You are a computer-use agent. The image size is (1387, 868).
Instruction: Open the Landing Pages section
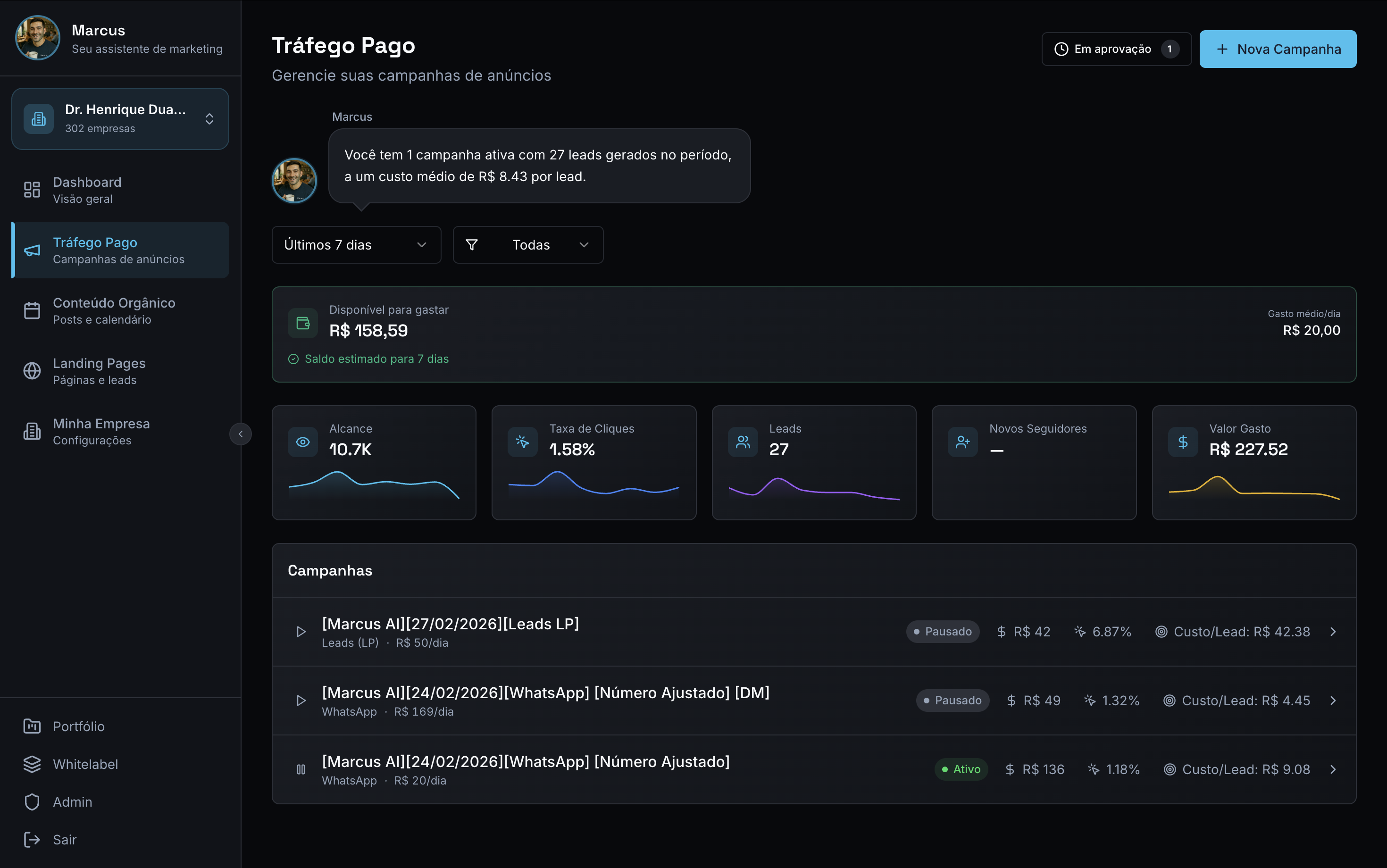point(99,370)
